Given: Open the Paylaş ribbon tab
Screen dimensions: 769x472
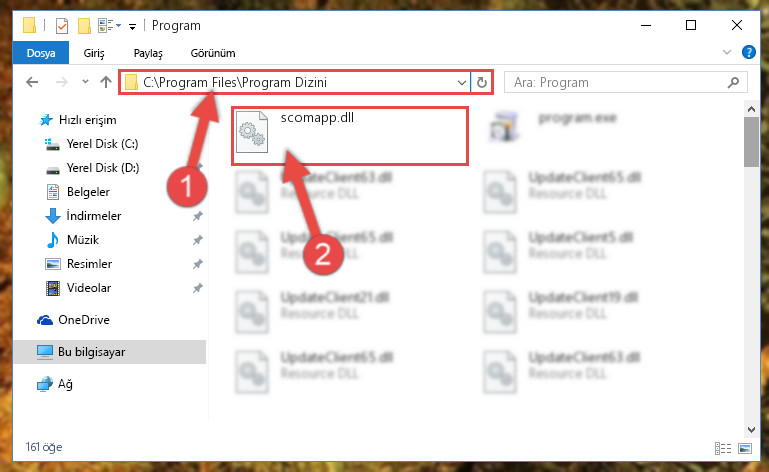Looking at the screenshot, I should point(148,53).
